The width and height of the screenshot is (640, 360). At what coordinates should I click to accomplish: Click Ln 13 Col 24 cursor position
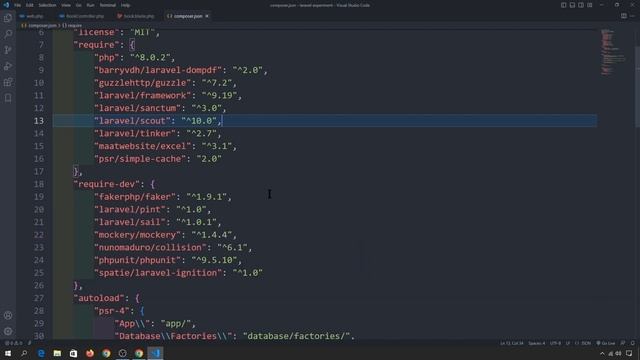pos(511,343)
